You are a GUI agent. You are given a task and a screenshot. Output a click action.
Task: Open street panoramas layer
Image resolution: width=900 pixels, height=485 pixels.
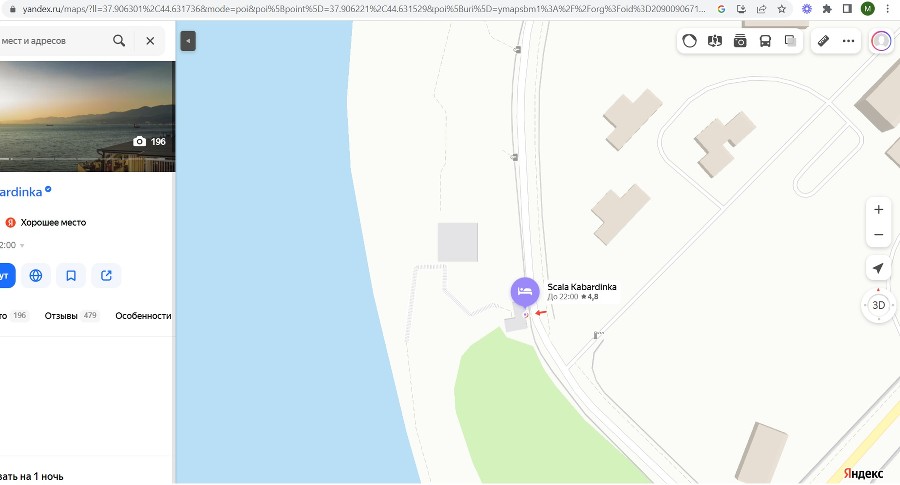click(715, 41)
